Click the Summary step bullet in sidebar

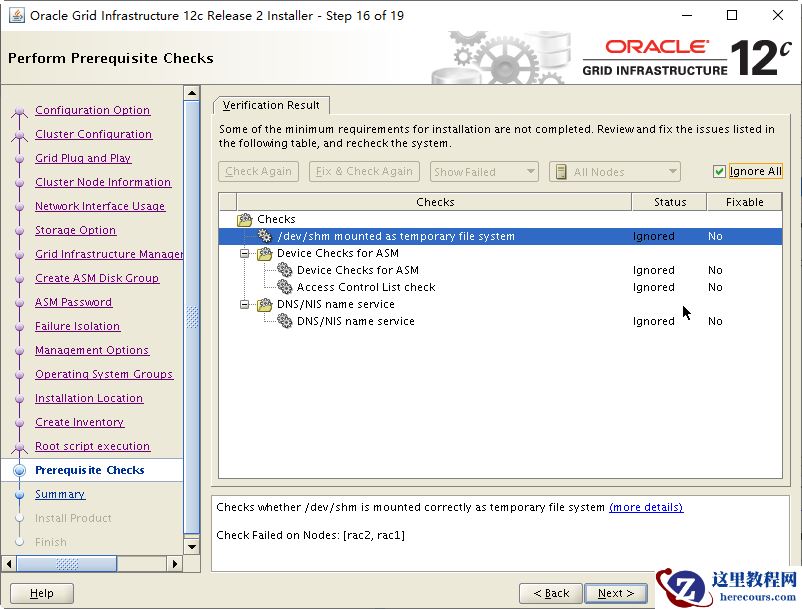(x=19, y=494)
